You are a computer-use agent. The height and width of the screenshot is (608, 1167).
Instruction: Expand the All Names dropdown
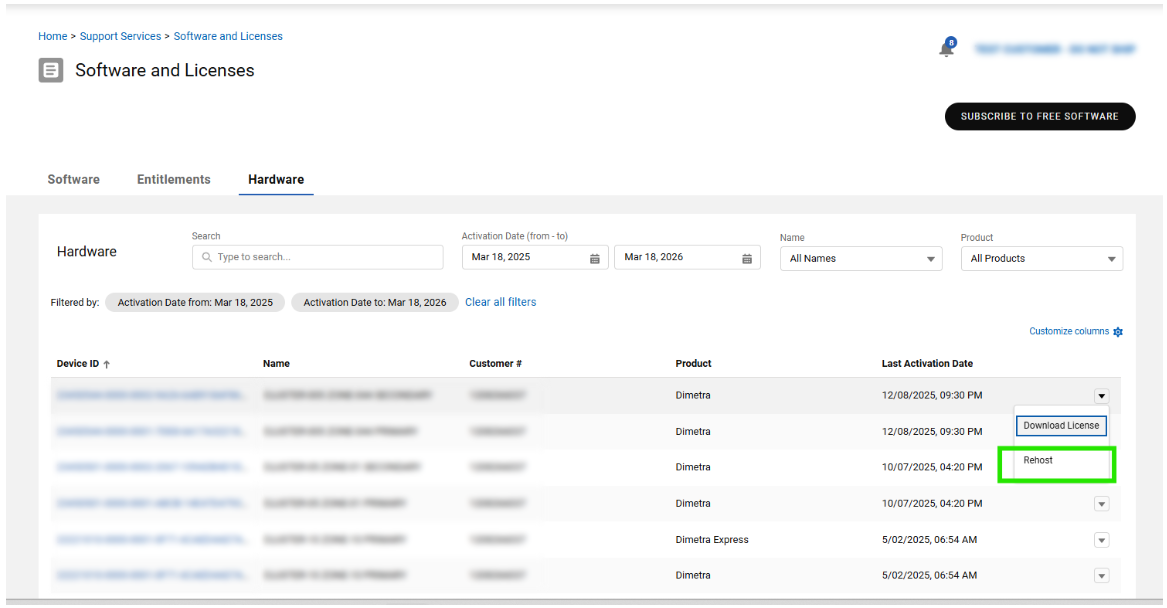click(861, 258)
